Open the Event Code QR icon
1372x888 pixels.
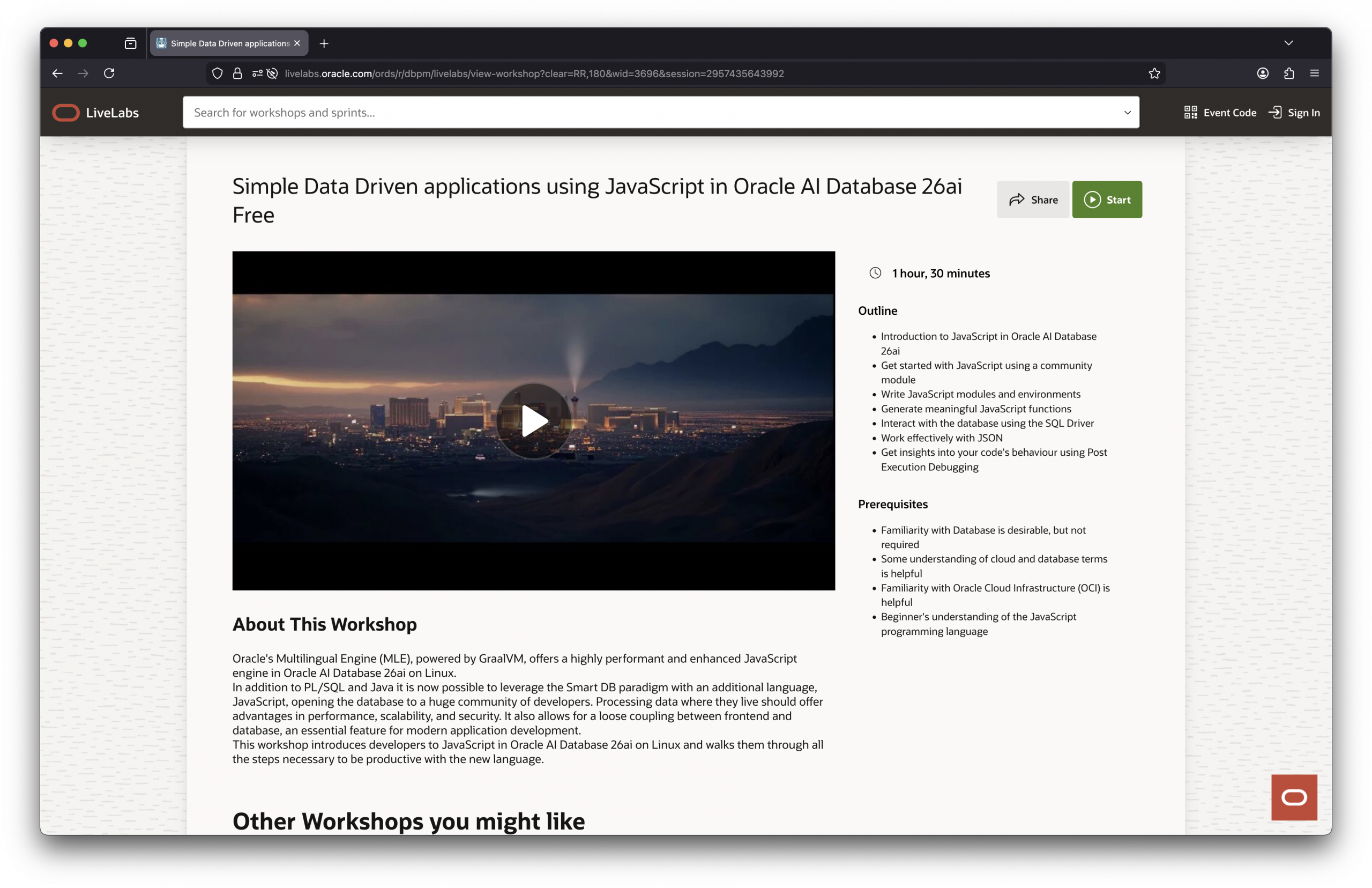[x=1191, y=113]
